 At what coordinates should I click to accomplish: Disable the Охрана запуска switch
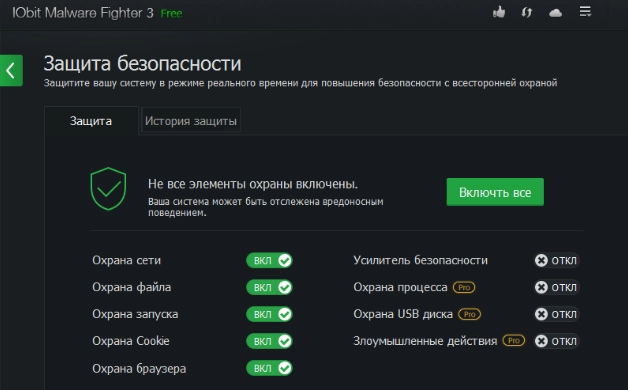(x=270, y=314)
